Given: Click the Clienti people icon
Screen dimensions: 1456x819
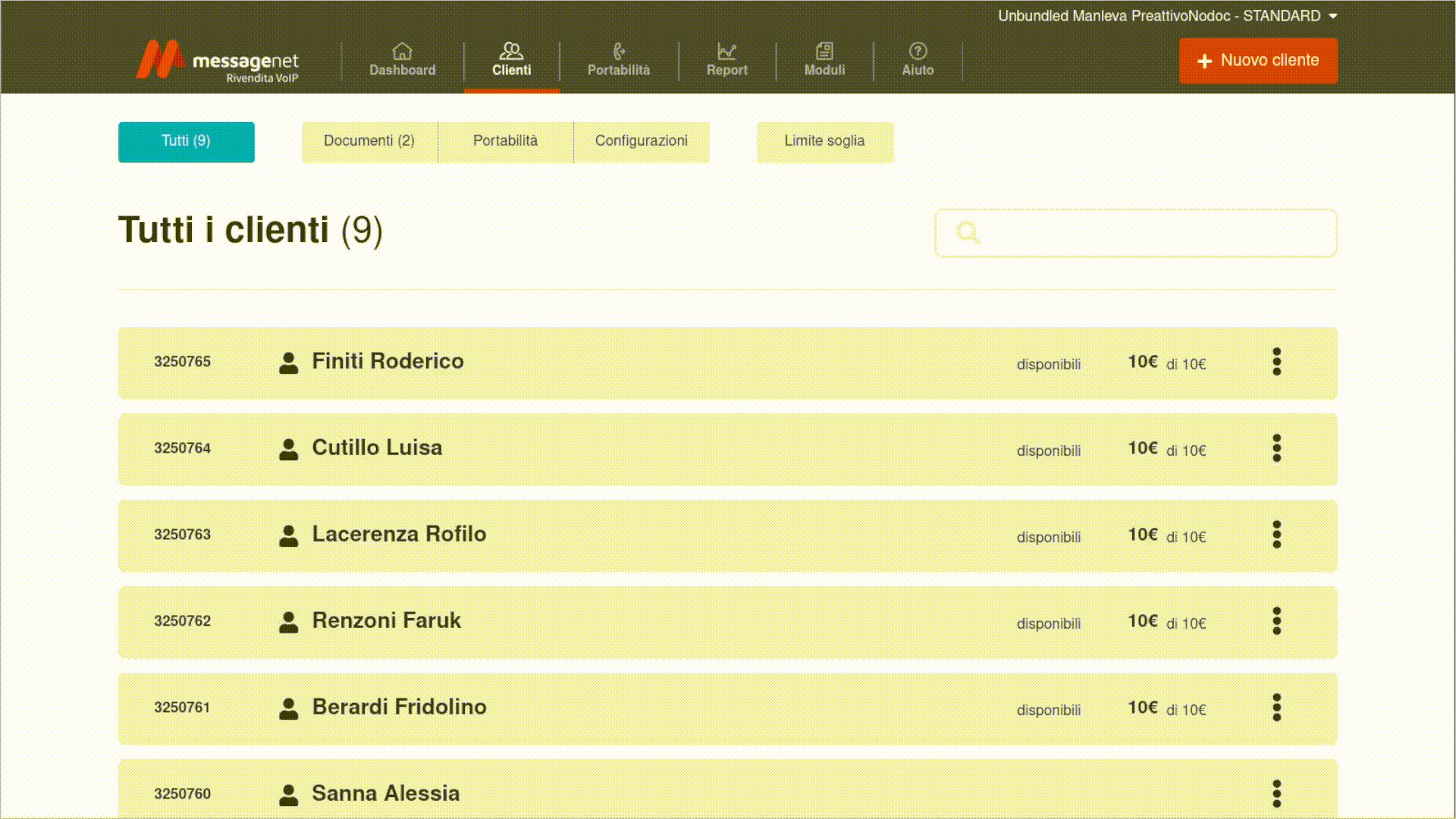Looking at the screenshot, I should [511, 52].
